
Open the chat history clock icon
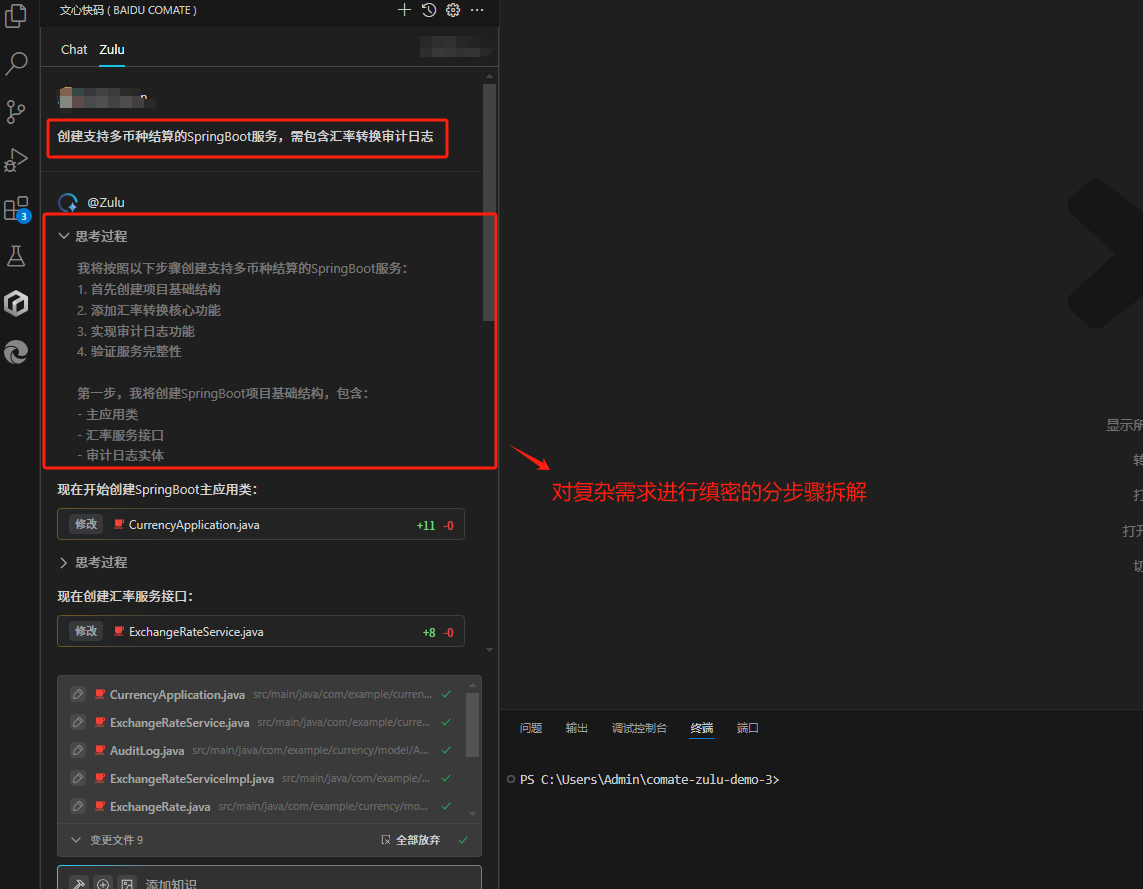point(429,10)
